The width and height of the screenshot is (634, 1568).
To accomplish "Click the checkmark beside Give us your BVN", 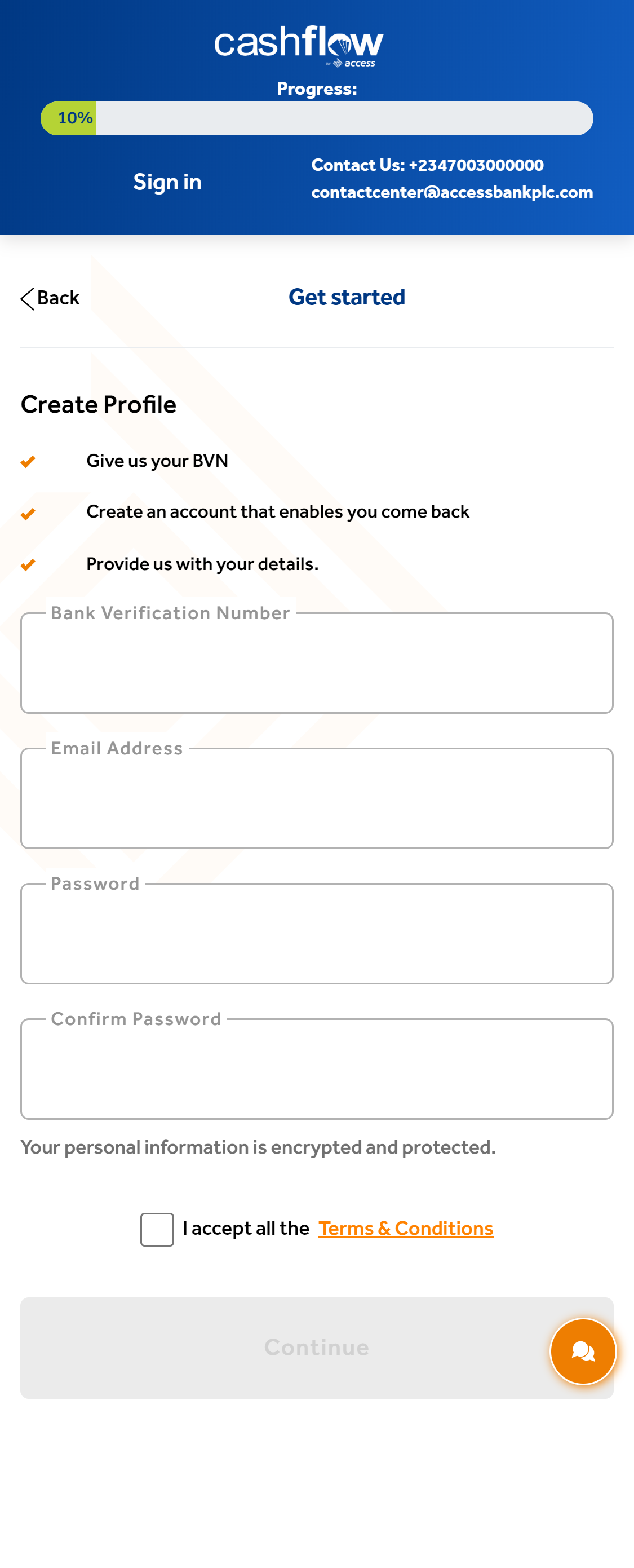I will pyautogui.click(x=28, y=461).
